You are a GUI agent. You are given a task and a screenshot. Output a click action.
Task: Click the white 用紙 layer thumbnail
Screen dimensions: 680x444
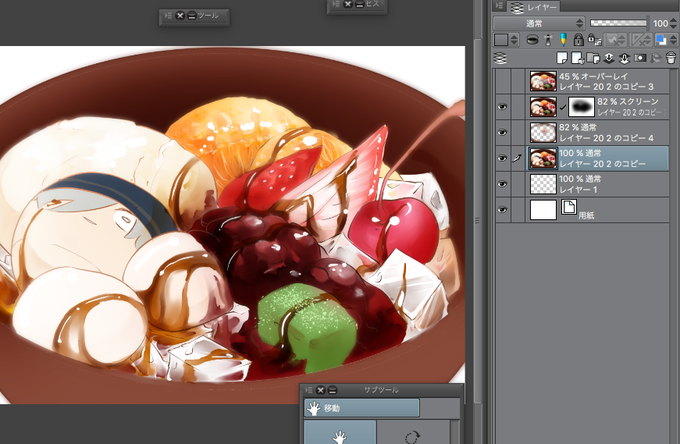pyautogui.click(x=543, y=210)
